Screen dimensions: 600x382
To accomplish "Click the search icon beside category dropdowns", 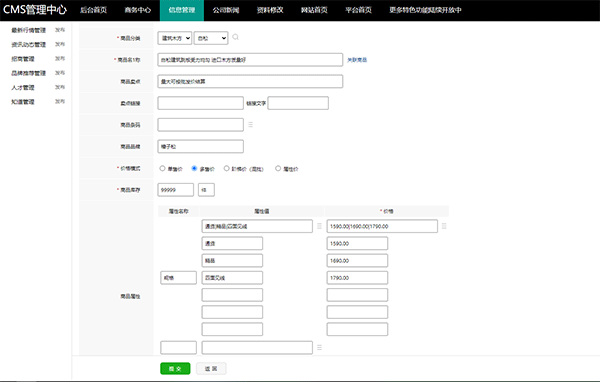I will pyautogui.click(x=235, y=37).
